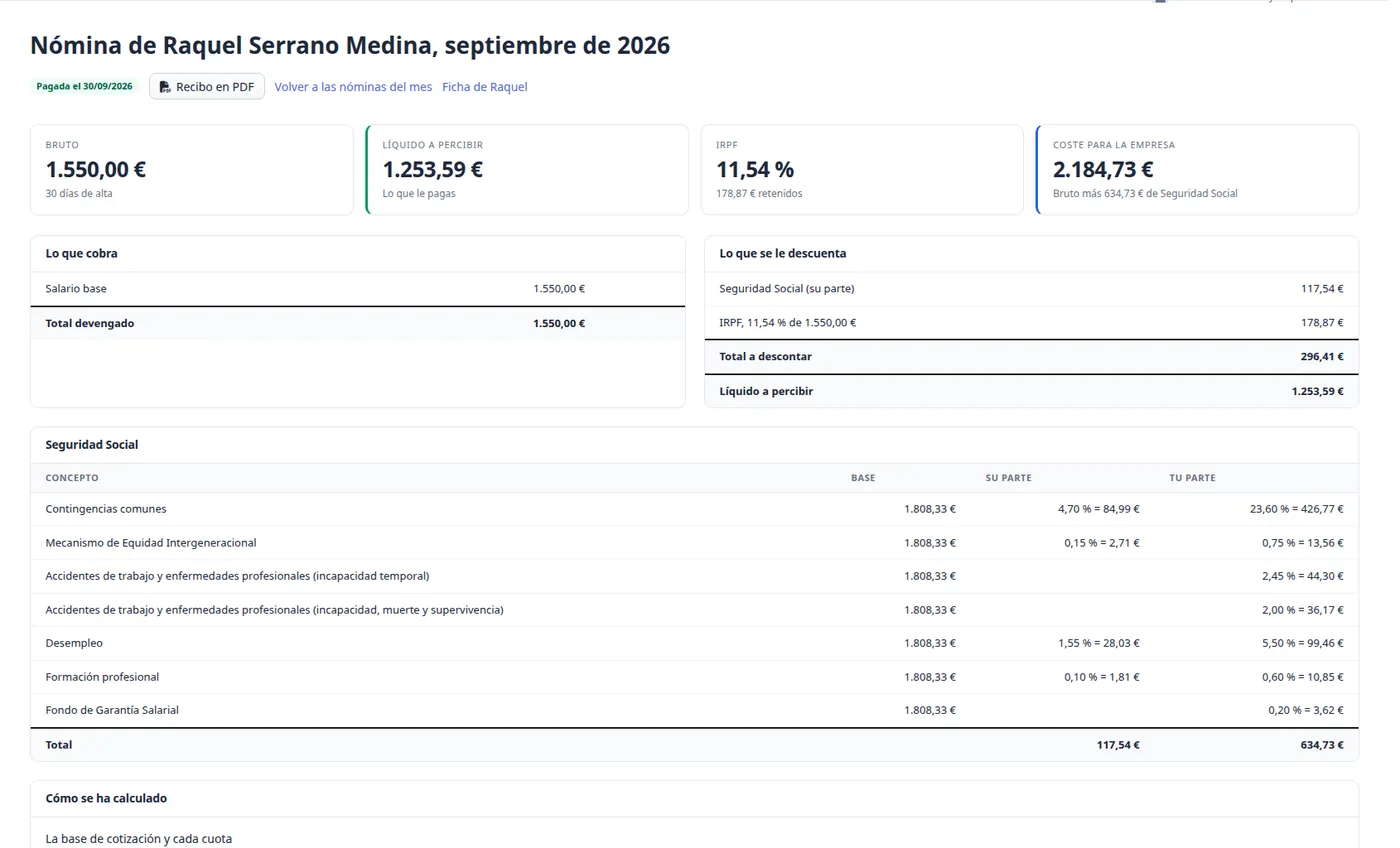This screenshot has width=1400, height=848.
Task: Click the Contingencias comunes row label
Action: pyautogui.click(x=106, y=509)
